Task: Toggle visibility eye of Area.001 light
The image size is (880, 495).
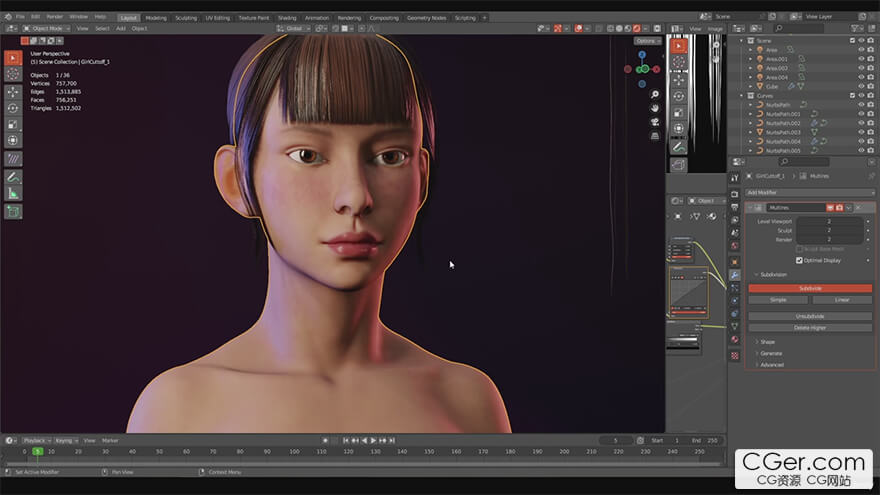Action: (x=861, y=59)
